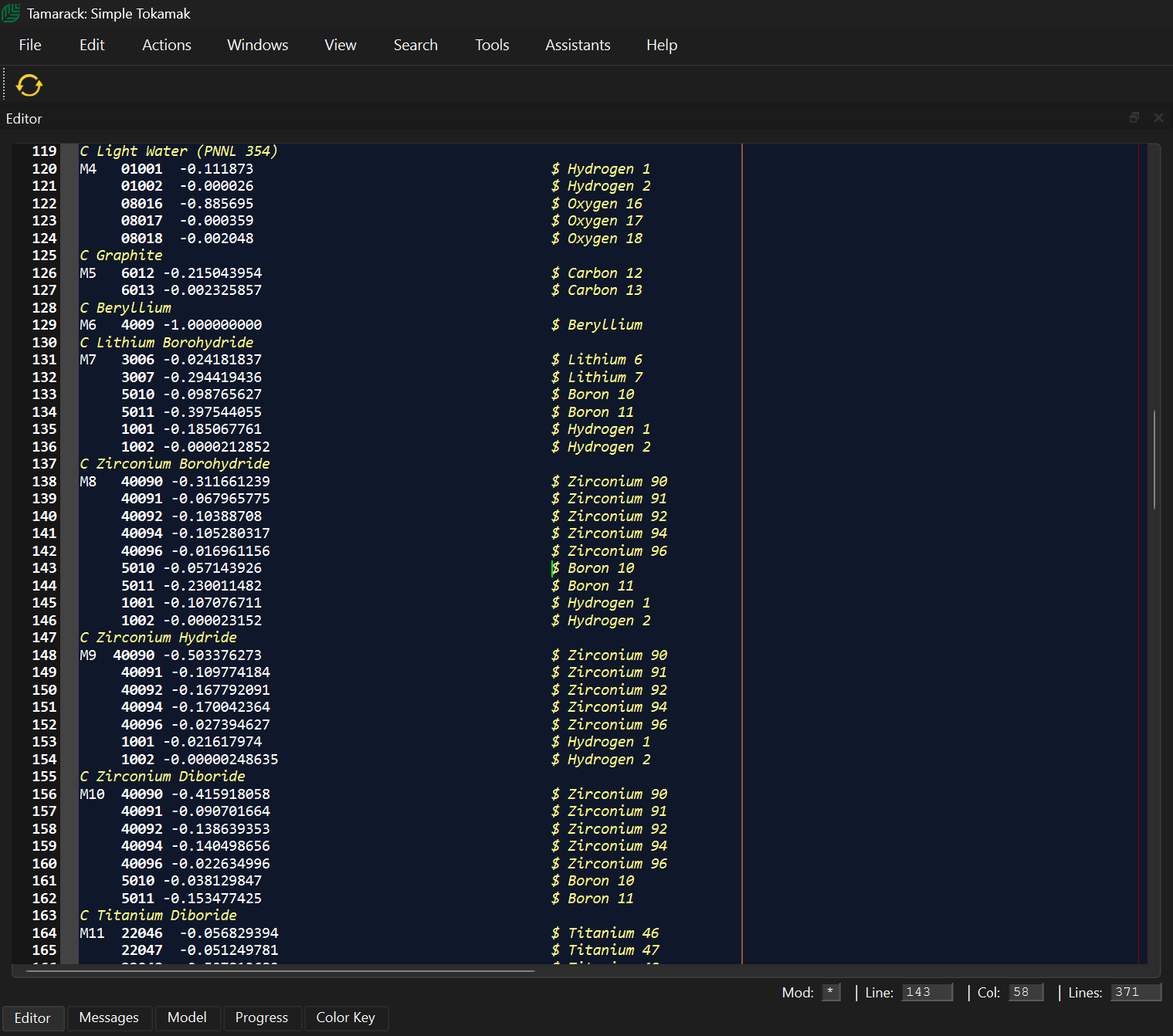Click the Mod indicator field
This screenshot has height=1036, width=1173.
point(831,992)
